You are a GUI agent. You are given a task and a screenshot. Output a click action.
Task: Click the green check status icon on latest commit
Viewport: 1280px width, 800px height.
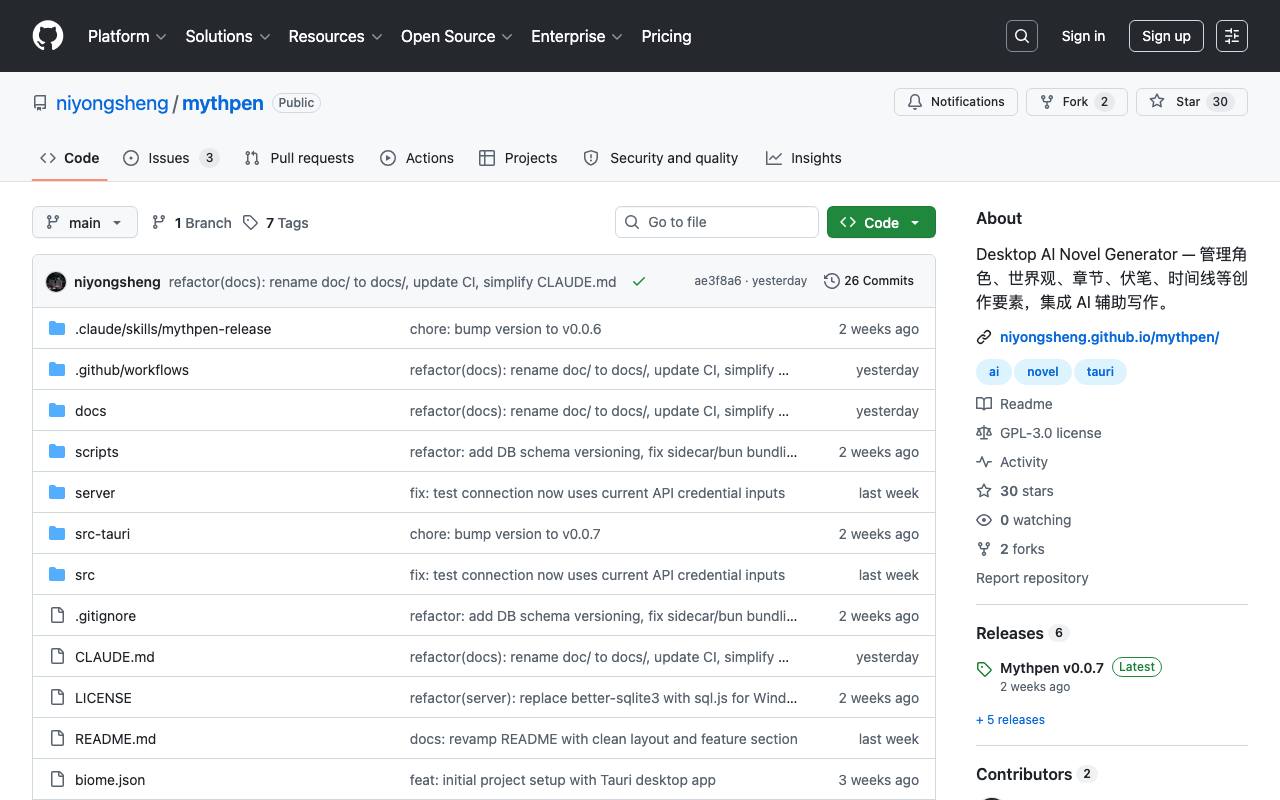(639, 281)
